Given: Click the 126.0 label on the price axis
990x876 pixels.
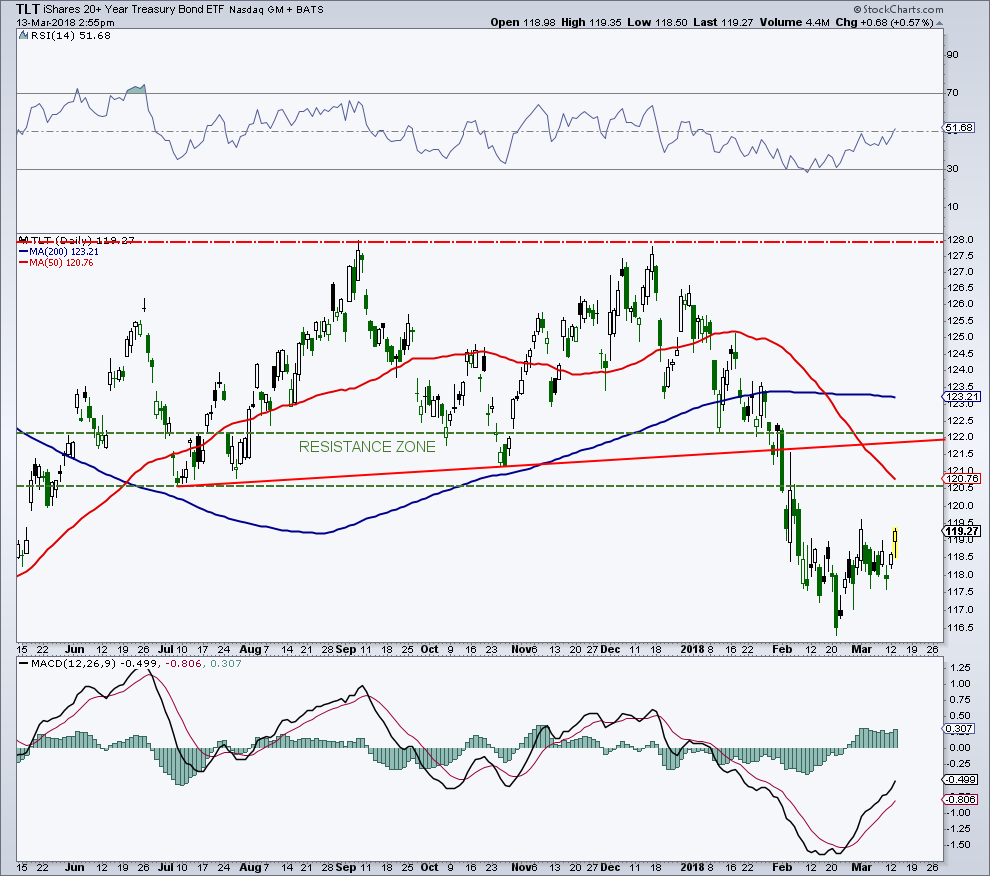Looking at the screenshot, I should click(x=960, y=304).
